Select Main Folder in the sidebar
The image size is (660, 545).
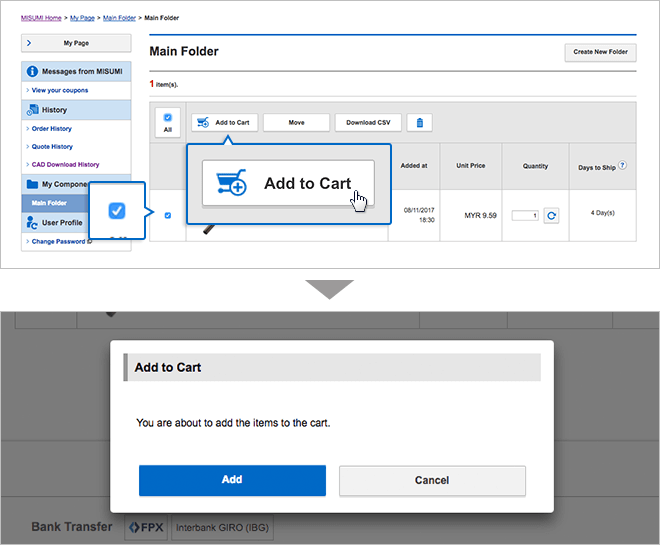[50, 203]
